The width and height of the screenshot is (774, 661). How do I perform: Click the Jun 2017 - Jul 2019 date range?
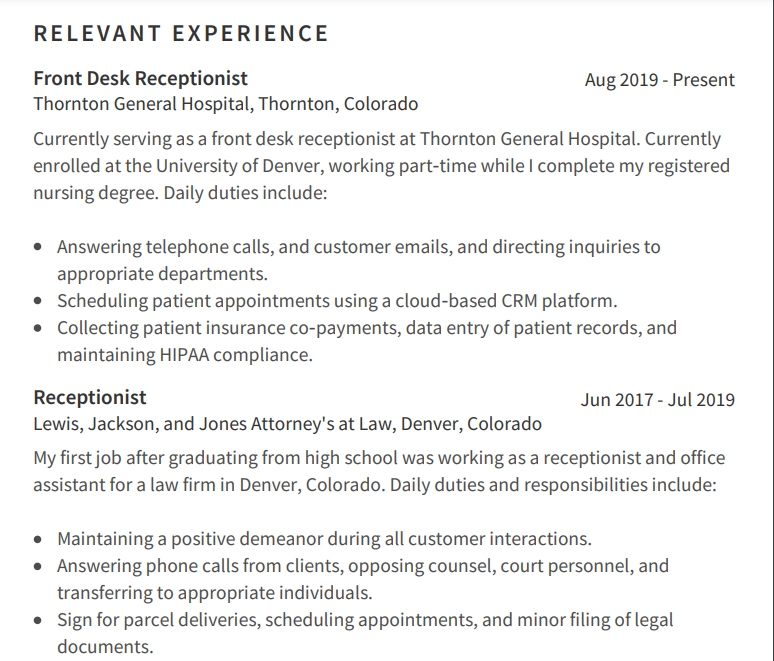pyautogui.click(x=658, y=400)
